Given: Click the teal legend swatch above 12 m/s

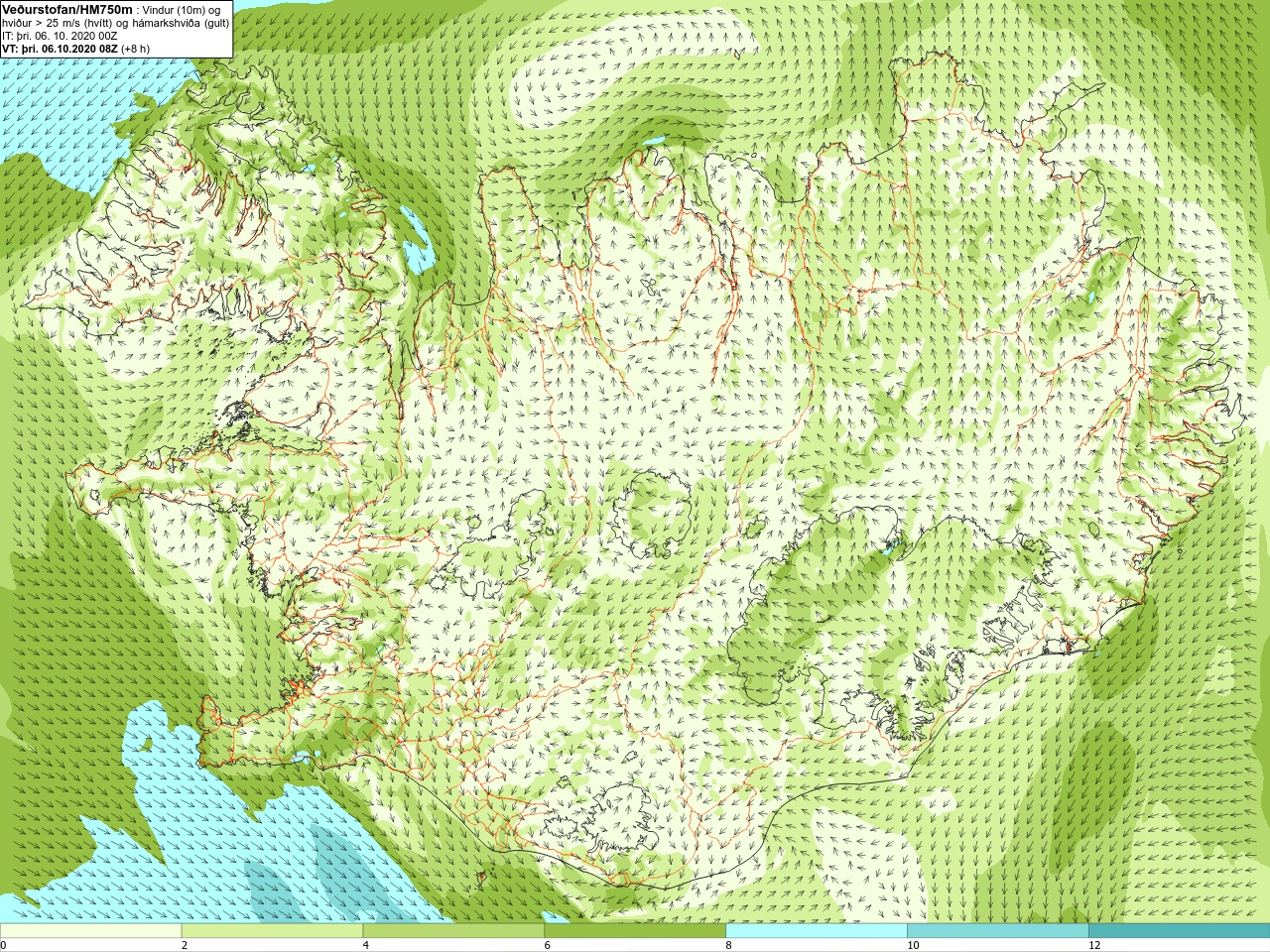Looking at the screenshot, I should pos(1179,931).
